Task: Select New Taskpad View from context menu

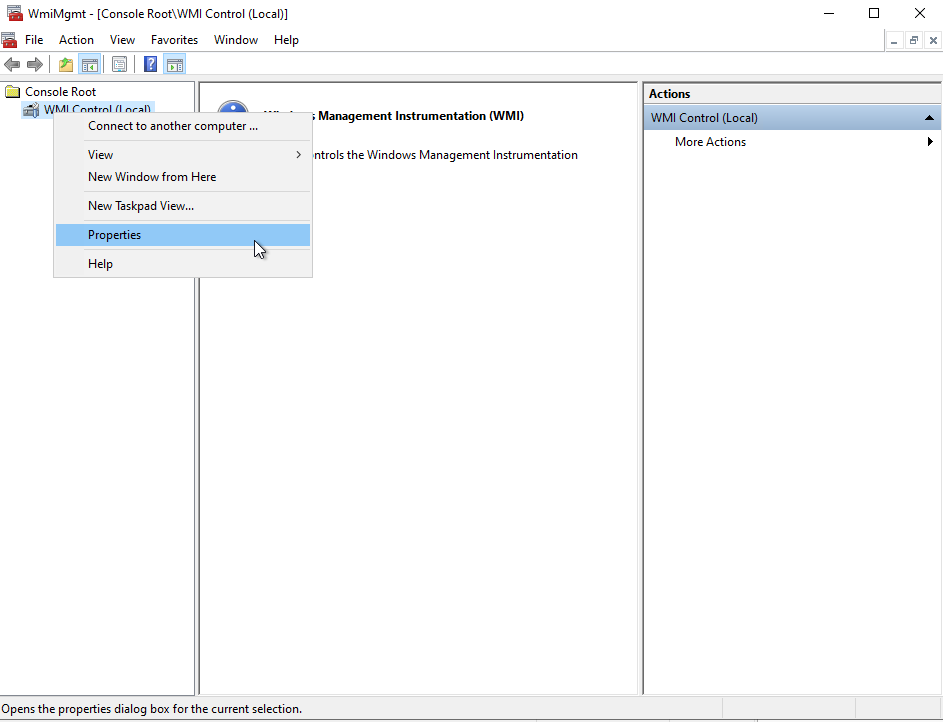Action: 141,206
